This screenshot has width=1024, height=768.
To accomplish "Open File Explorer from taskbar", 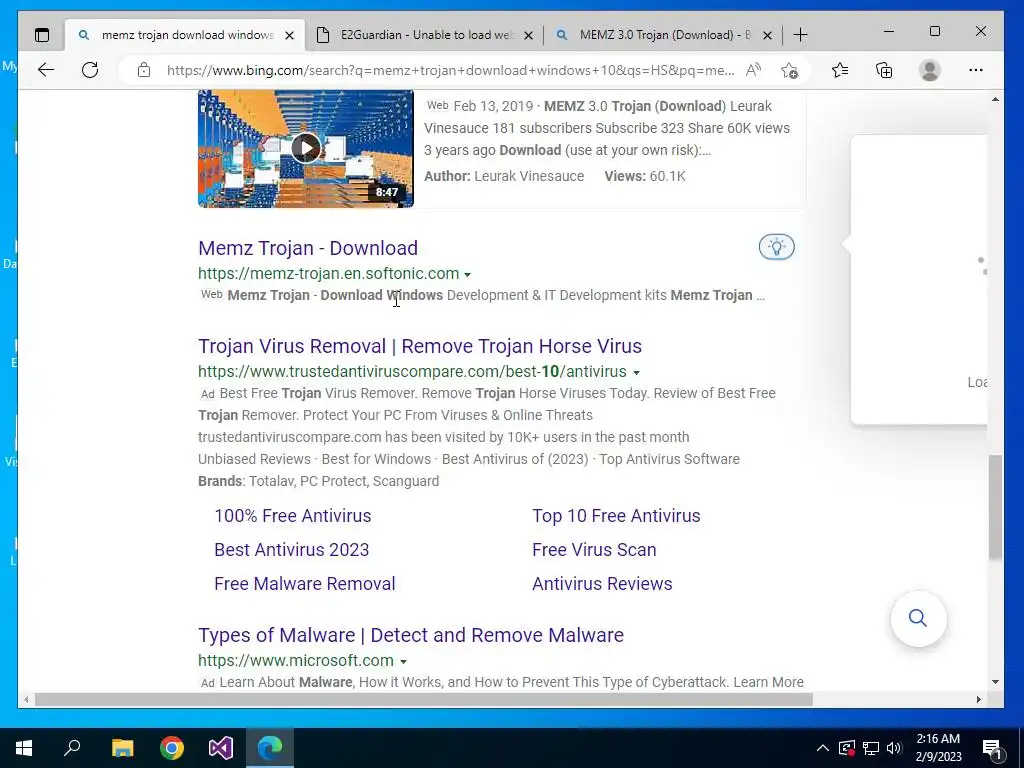I will tap(122, 748).
